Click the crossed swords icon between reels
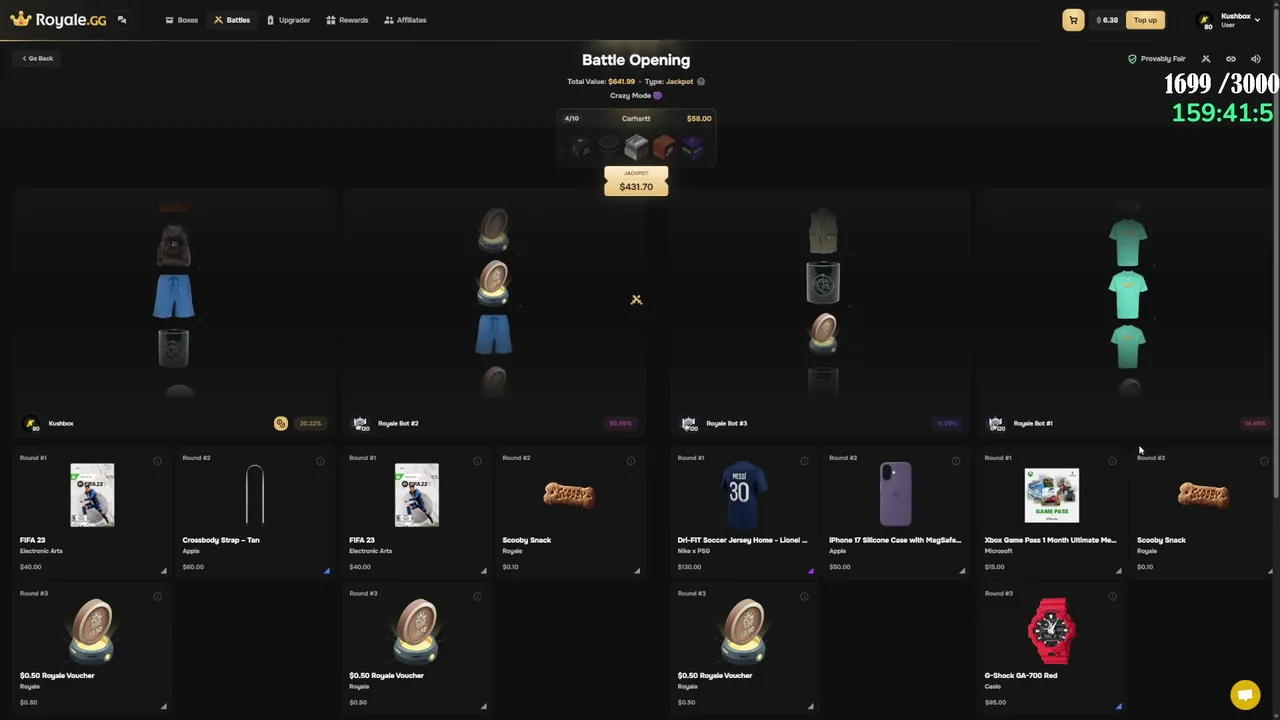The height and width of the screenshot is (720, 1280). (636, 300)
